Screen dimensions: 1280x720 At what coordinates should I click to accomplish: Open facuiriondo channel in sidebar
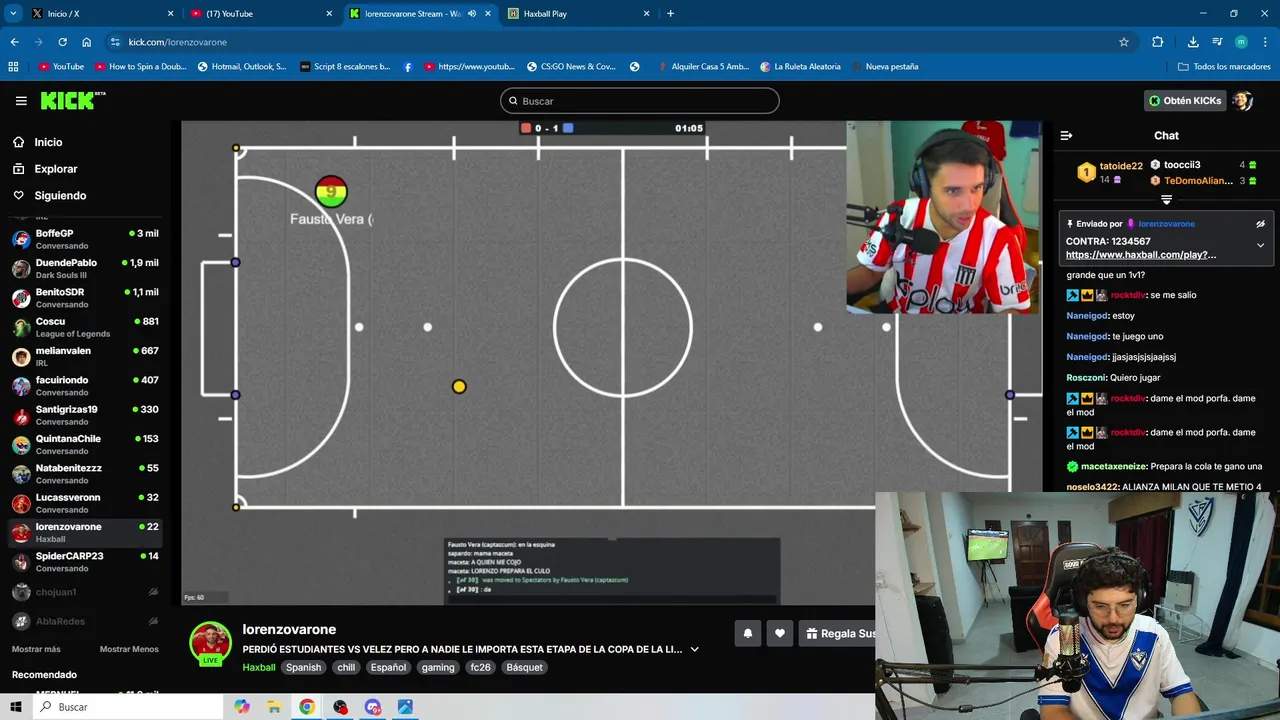(85, 386)
